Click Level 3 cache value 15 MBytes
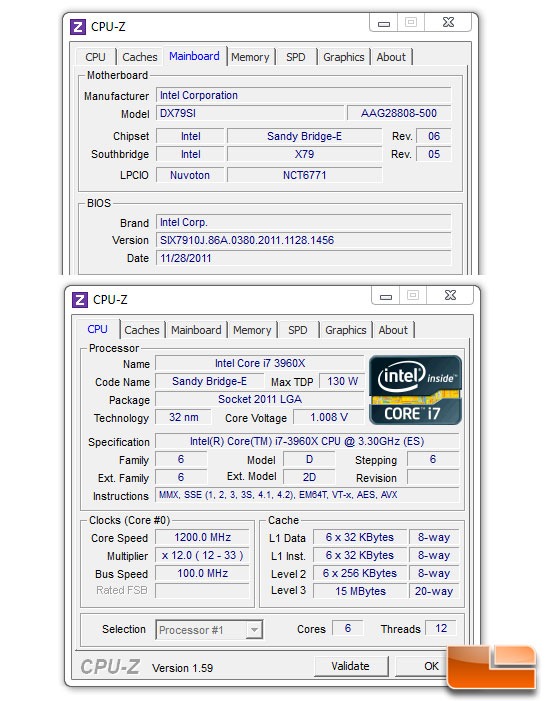Viewport: 550px width, 701px height. 360,591
